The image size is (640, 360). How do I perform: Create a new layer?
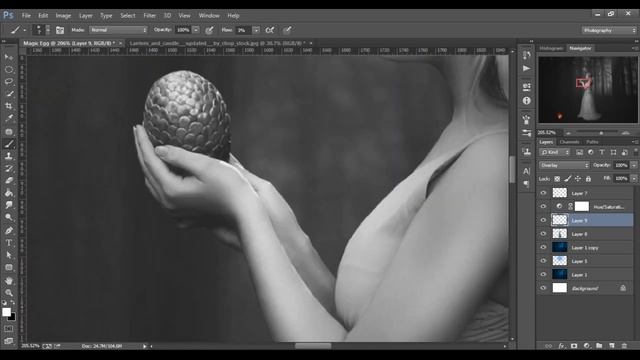(x=611, y=346)
